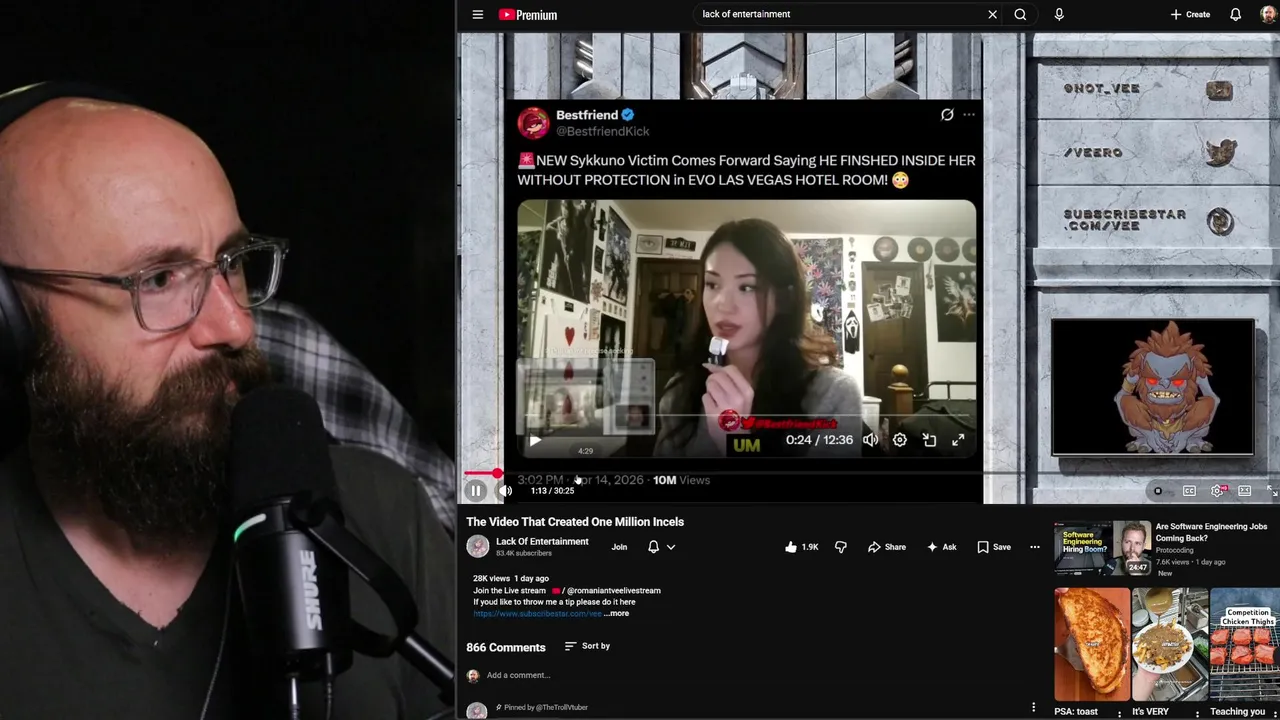1280x720 pixels.
Task: Open the YouTube hamburger guide menu
Action: pyautogui.click(x=478, y=15)
